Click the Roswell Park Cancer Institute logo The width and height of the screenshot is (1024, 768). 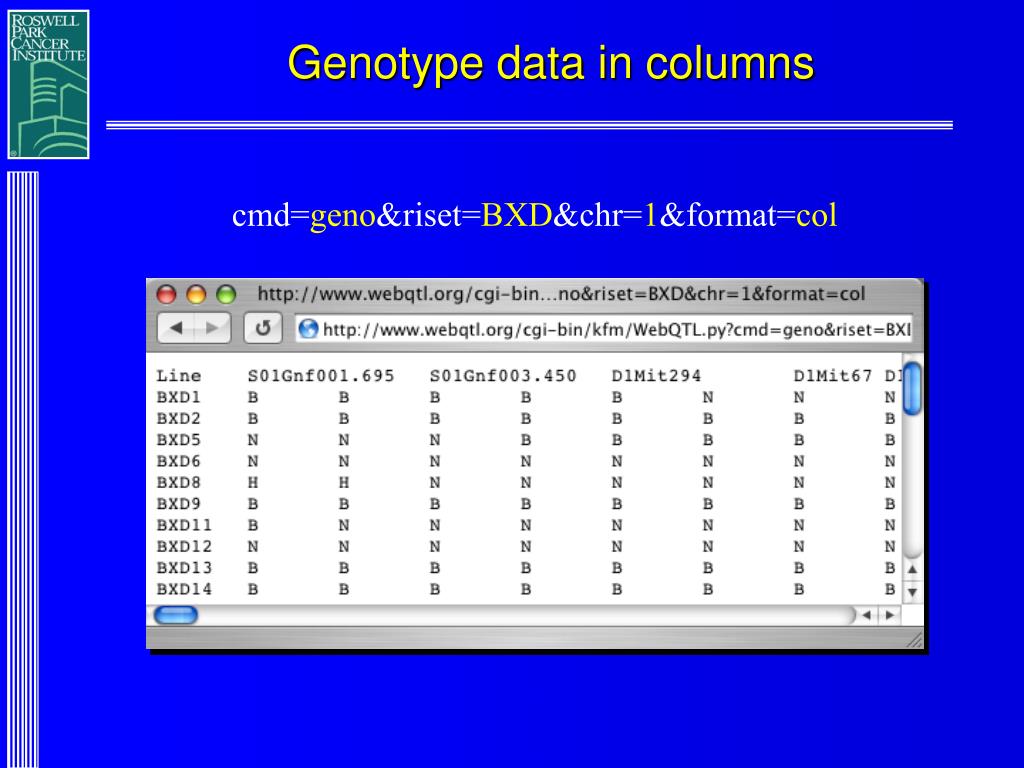[48, 84]
